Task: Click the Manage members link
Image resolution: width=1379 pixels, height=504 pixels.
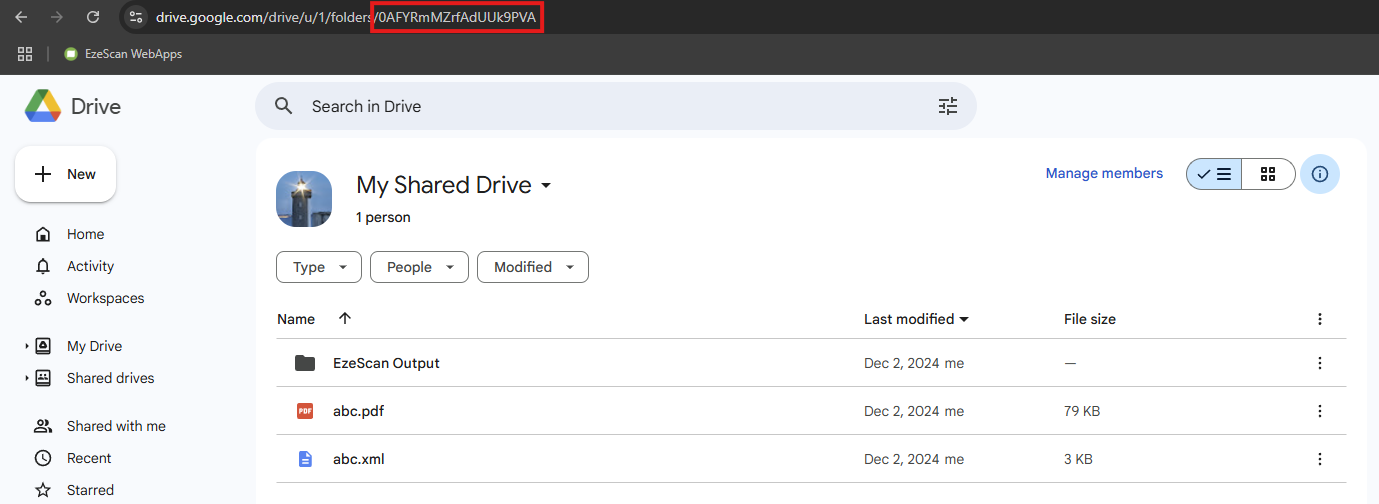Action: (1104, 173)
